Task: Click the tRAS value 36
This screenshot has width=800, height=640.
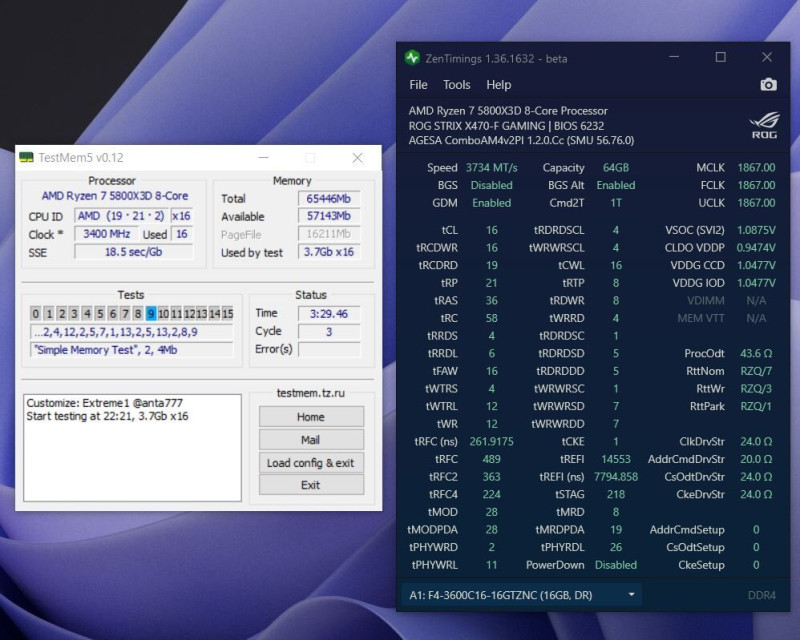Action: point(491,301)
